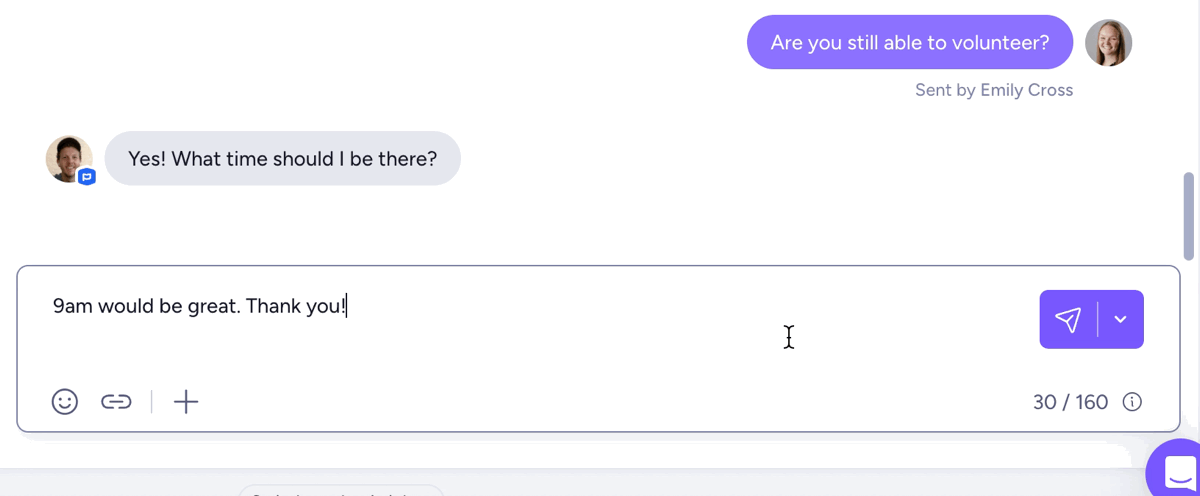
Task: Expand the send options dropdown arrow
Action: pyautogui.click(x=1121, y=320)
